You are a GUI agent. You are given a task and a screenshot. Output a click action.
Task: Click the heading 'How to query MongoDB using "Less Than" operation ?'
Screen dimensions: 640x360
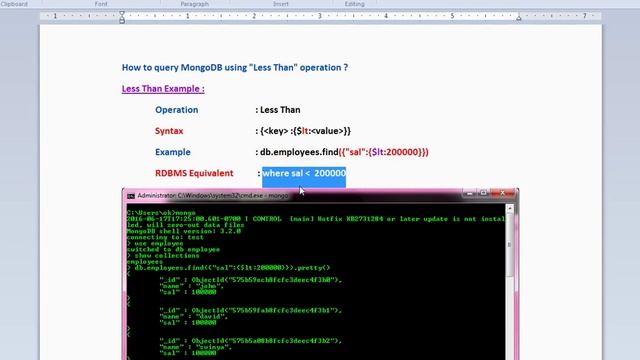coord(235,68)
